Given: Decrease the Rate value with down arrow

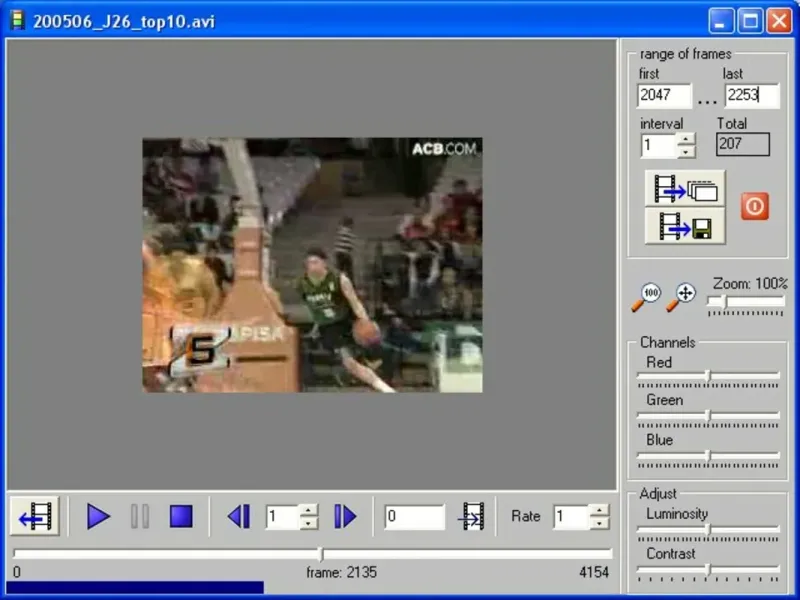Looking at the screenshot, I should [x=599, y=523].
